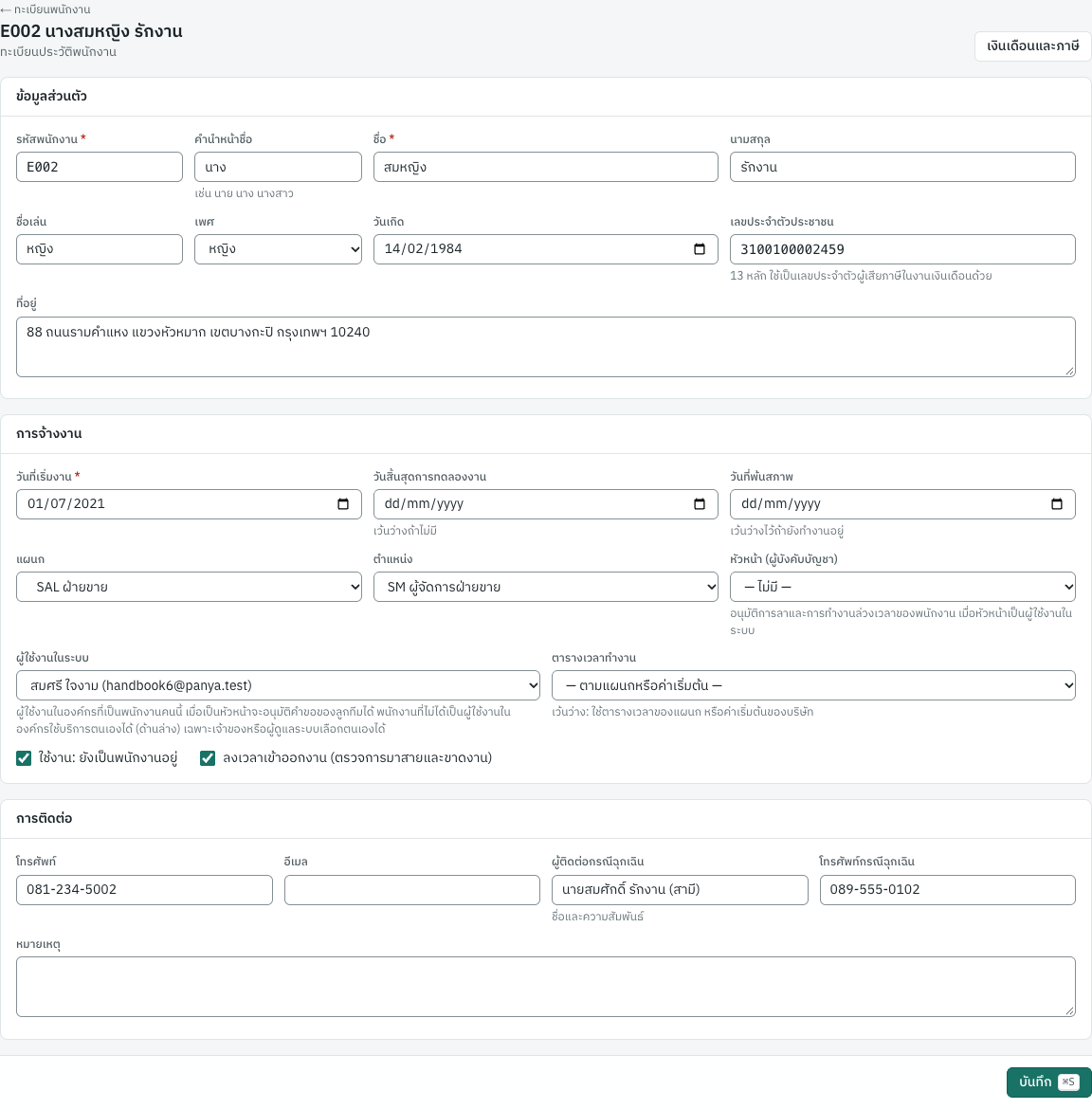Click the hint text เช่น นาย นาง นางสาว
This screenshot has width=1092, height=1109.
click(244, 193)
